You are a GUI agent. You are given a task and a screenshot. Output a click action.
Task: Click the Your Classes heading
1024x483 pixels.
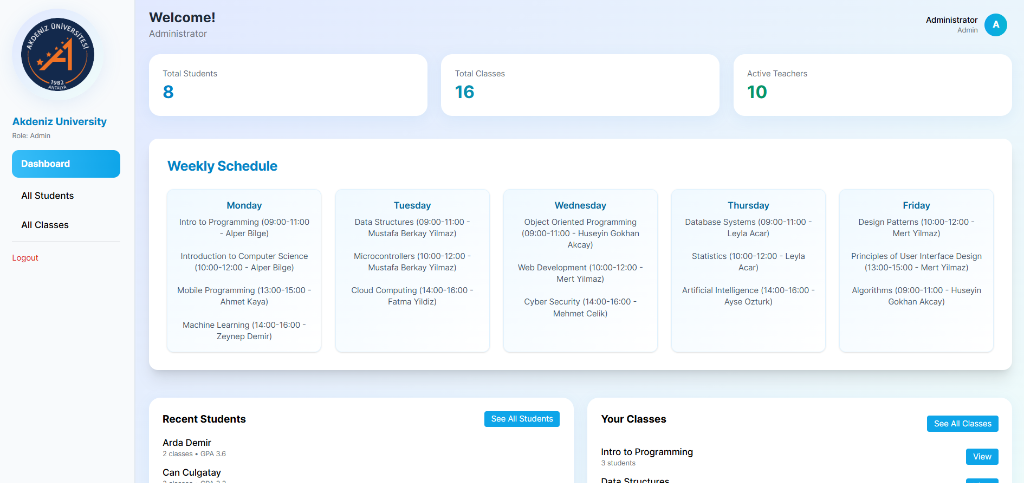coord(633,419)
